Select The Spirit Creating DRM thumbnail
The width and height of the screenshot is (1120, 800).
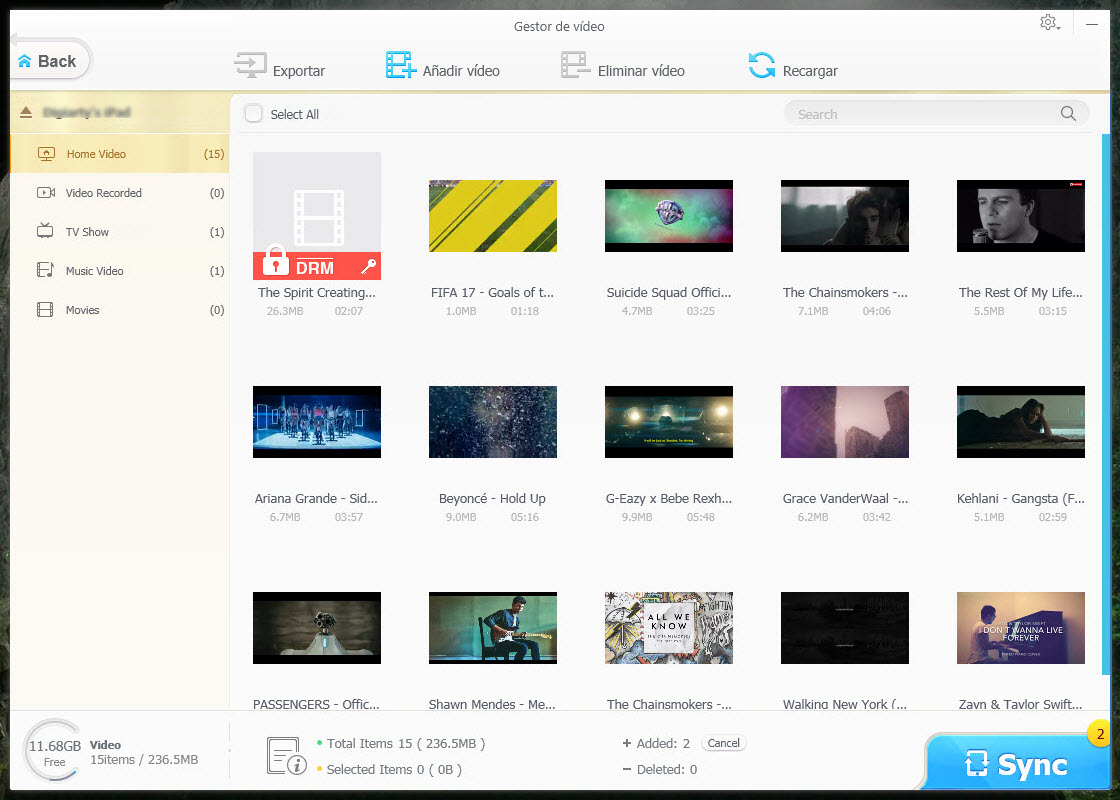tap(316, 216)
